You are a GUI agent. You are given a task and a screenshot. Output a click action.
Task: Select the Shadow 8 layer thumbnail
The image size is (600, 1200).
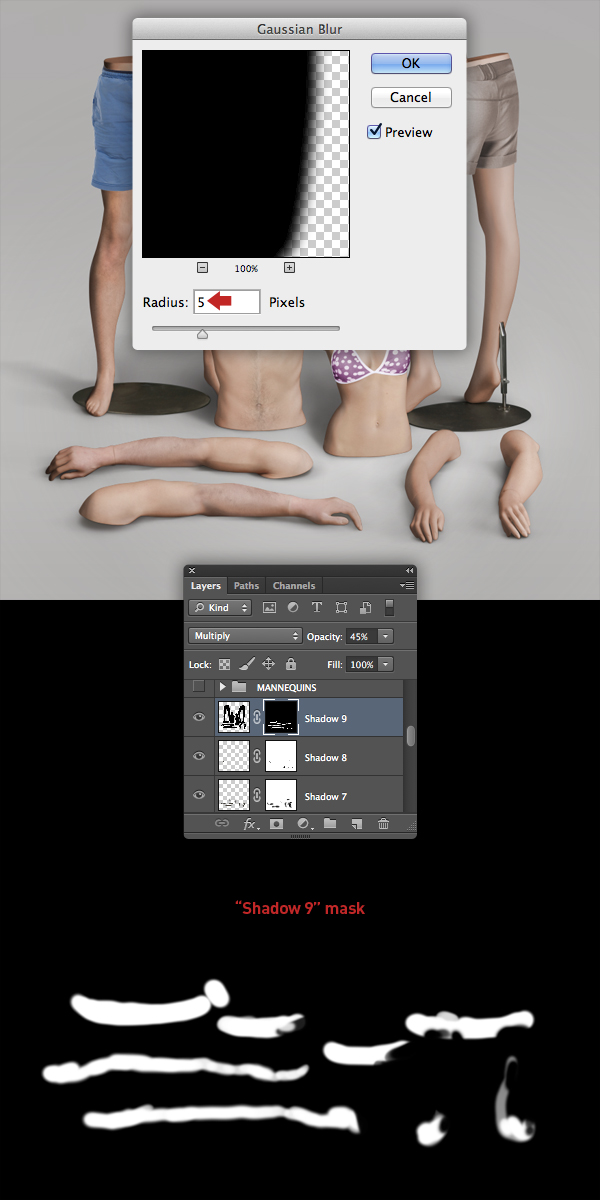pyautogui.click(x=233, y=757)
